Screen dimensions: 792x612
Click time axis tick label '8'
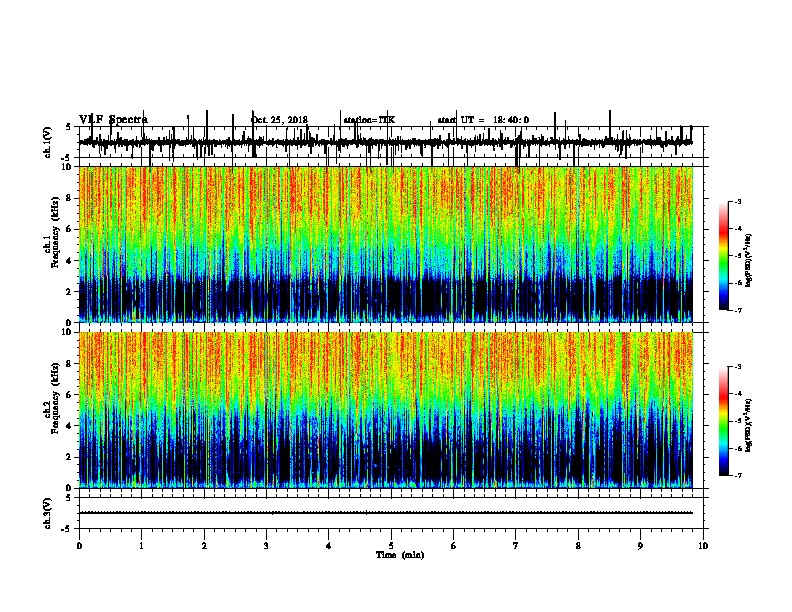578,546
